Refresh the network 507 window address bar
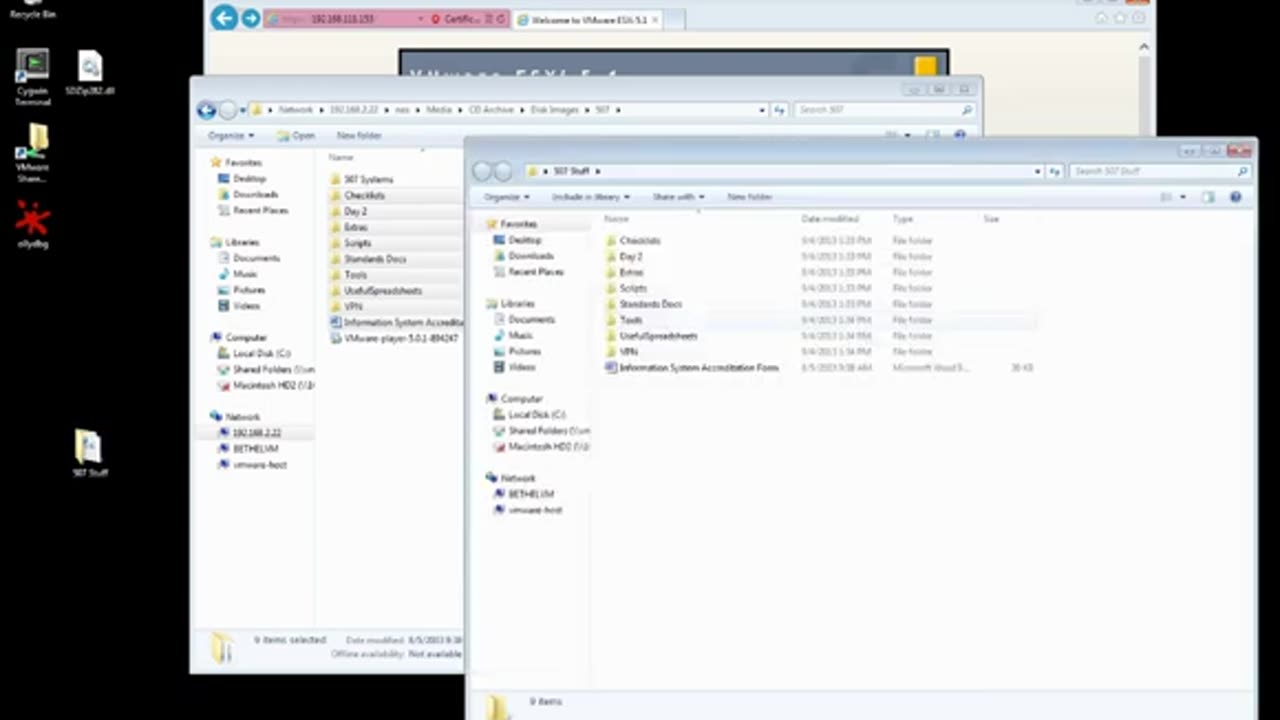This screenshot has height=720, width=1280. coord(779,110)
